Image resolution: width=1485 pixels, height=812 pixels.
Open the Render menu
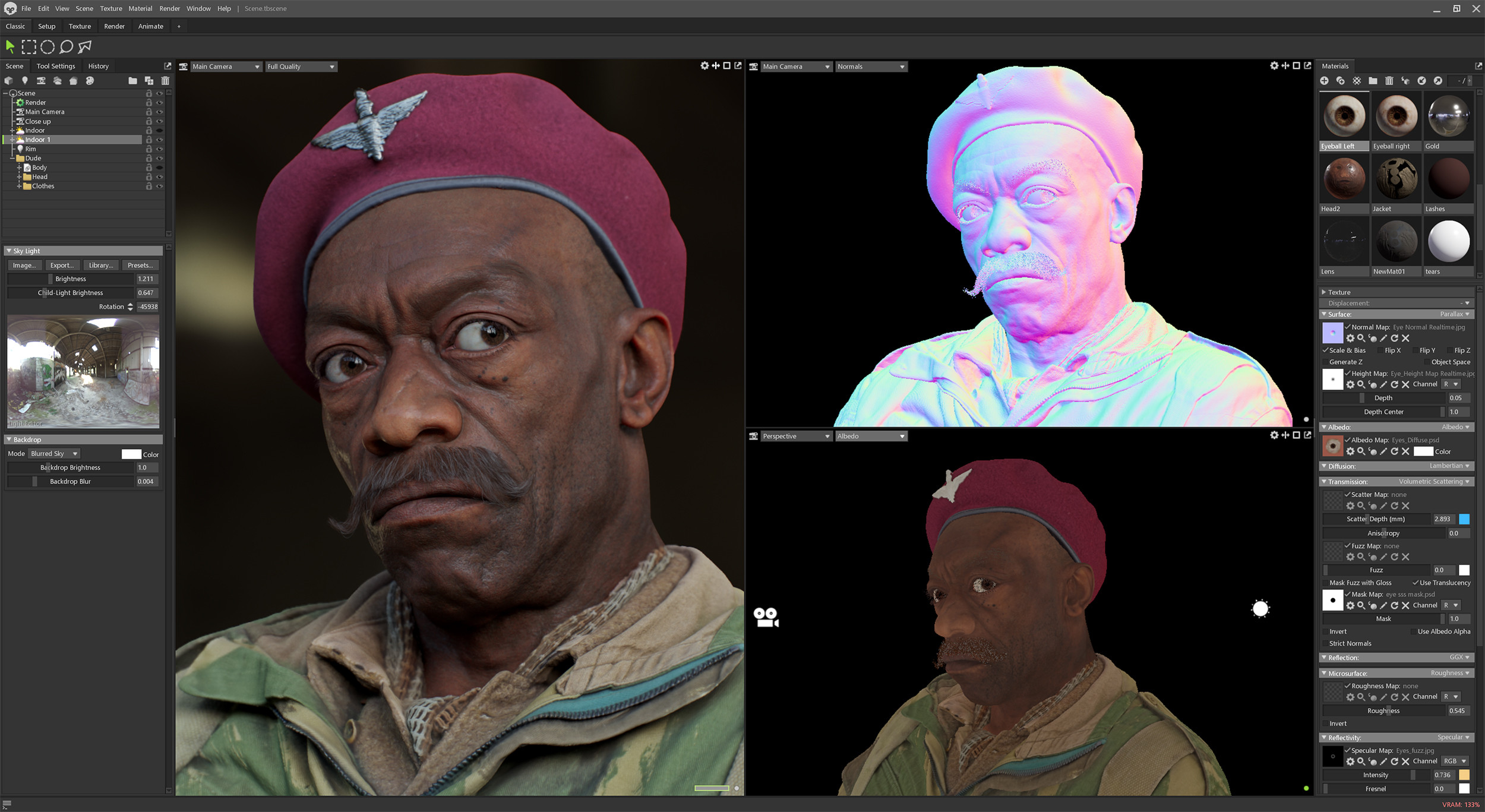tap(169, 8)
